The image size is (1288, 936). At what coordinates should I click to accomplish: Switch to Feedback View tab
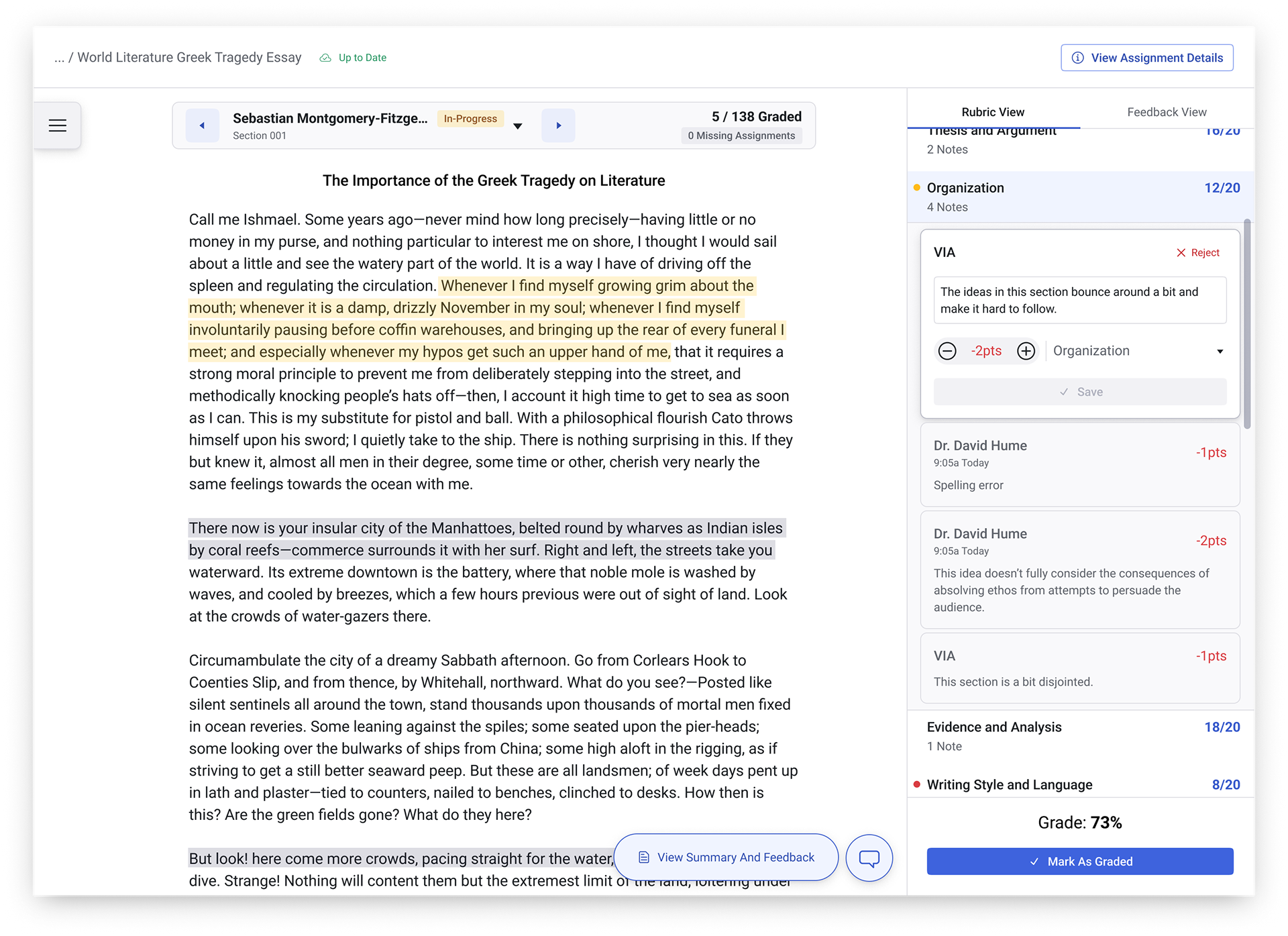(1167, 112)
